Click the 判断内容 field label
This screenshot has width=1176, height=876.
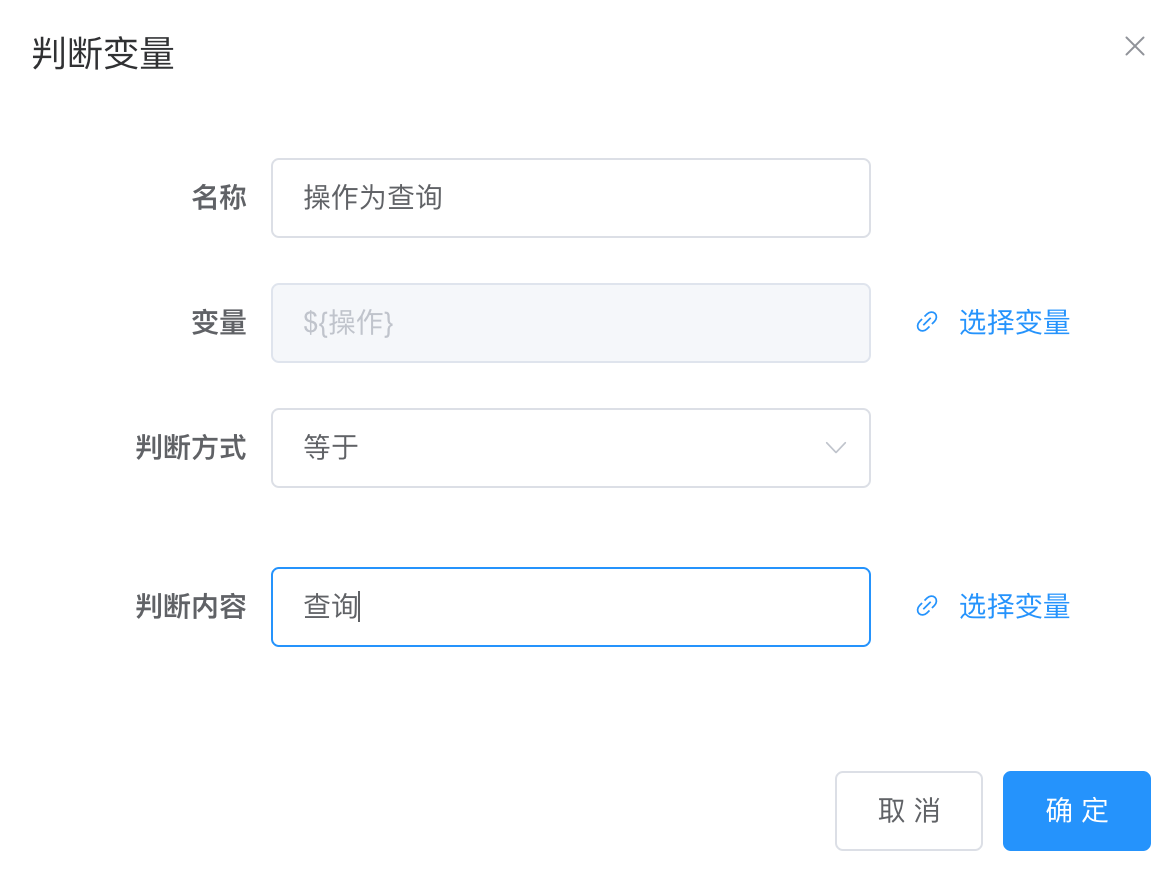coord(191,607)
